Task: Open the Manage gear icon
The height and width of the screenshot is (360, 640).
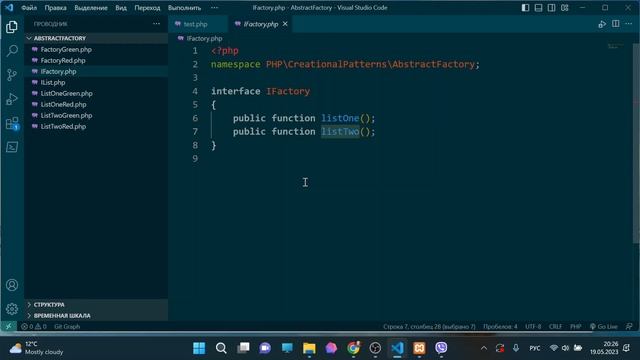Action: click(x=12, y=309)
